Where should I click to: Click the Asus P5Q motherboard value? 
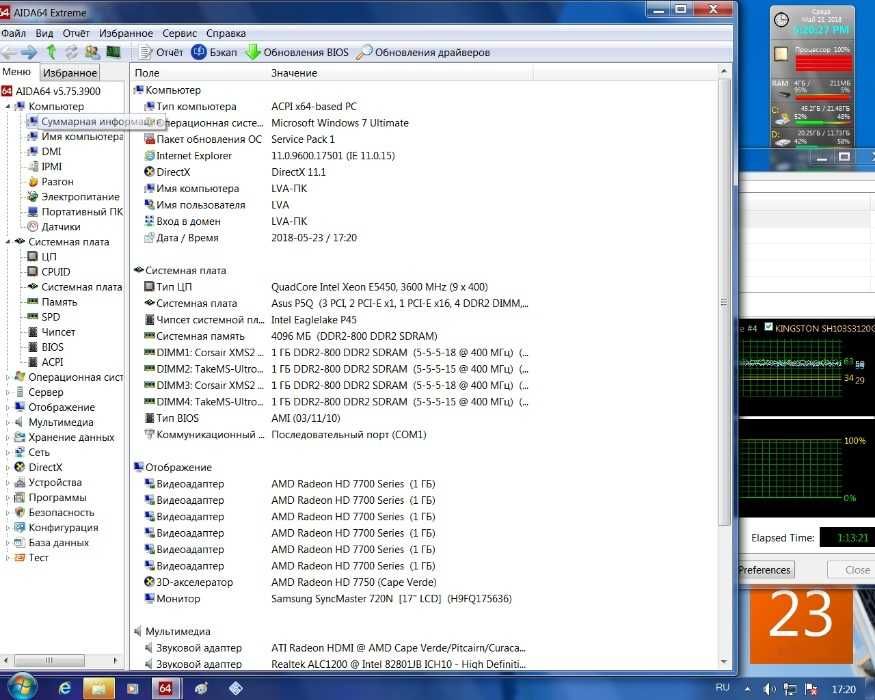(400, 304)
